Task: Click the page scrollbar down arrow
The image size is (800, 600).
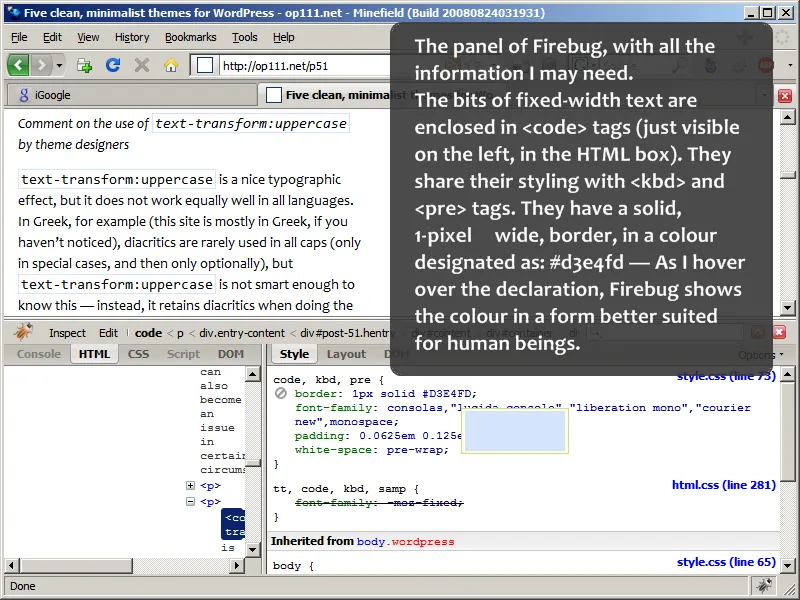Action: (788, 308)
